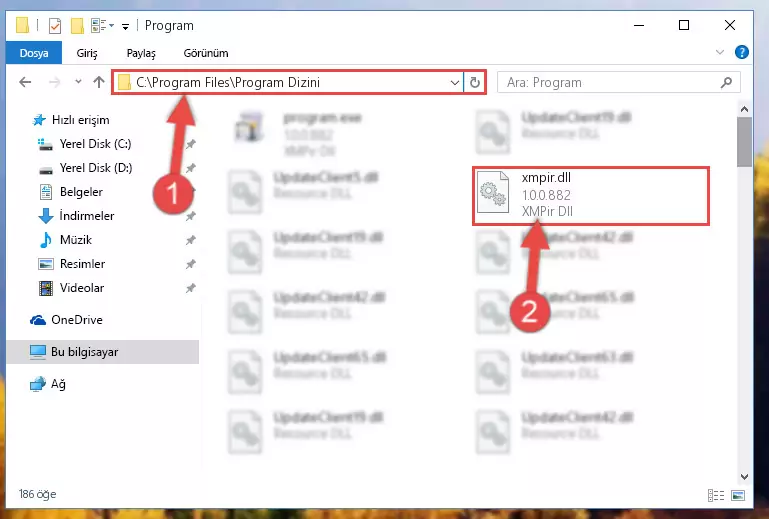769x519 pixels.
Task: Switch to large icons view in status bar
Action: click(x=738, y=495)
